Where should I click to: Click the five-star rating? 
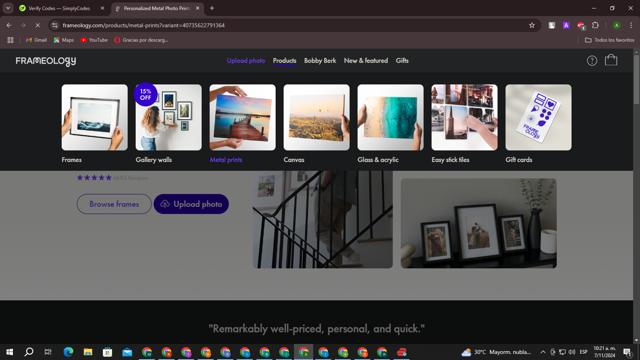pyautogui.click(x=94, y=178)
